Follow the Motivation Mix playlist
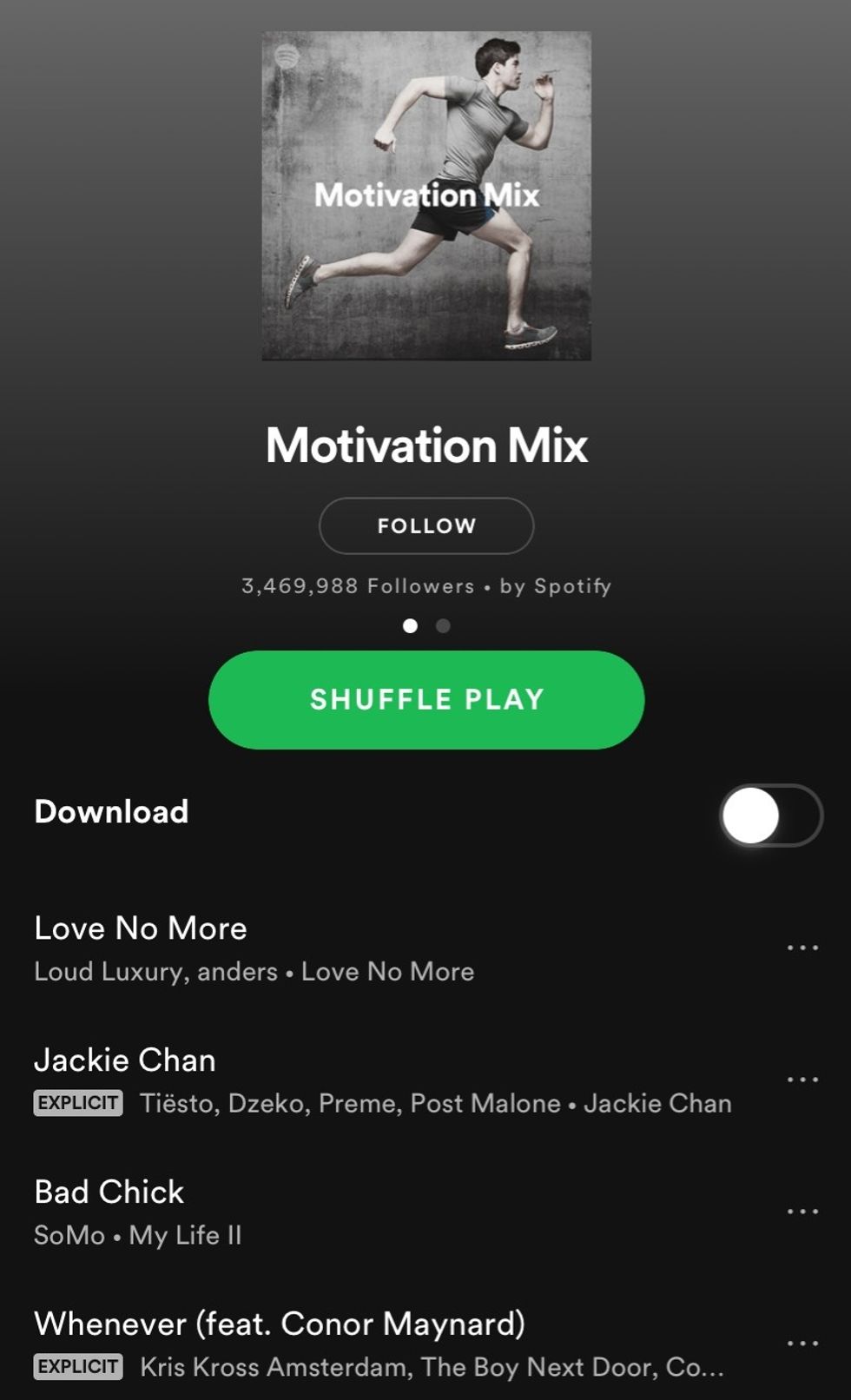Viewport: 851px width, 1400px height. pos(426,525)
